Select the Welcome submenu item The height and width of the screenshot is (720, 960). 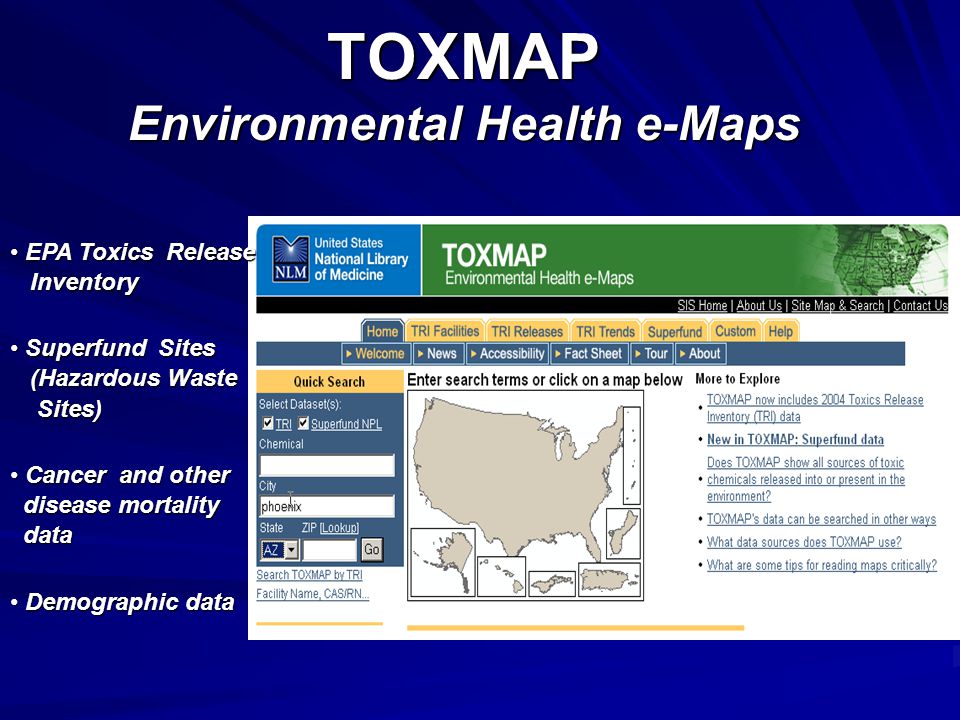pyautogui.click(x=375, y=353)
